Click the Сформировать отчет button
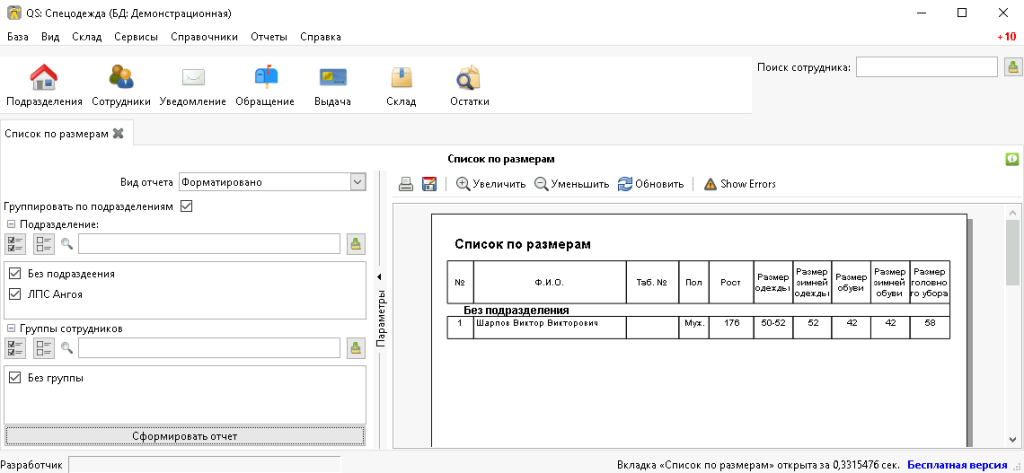 click(x=184, y=436)
